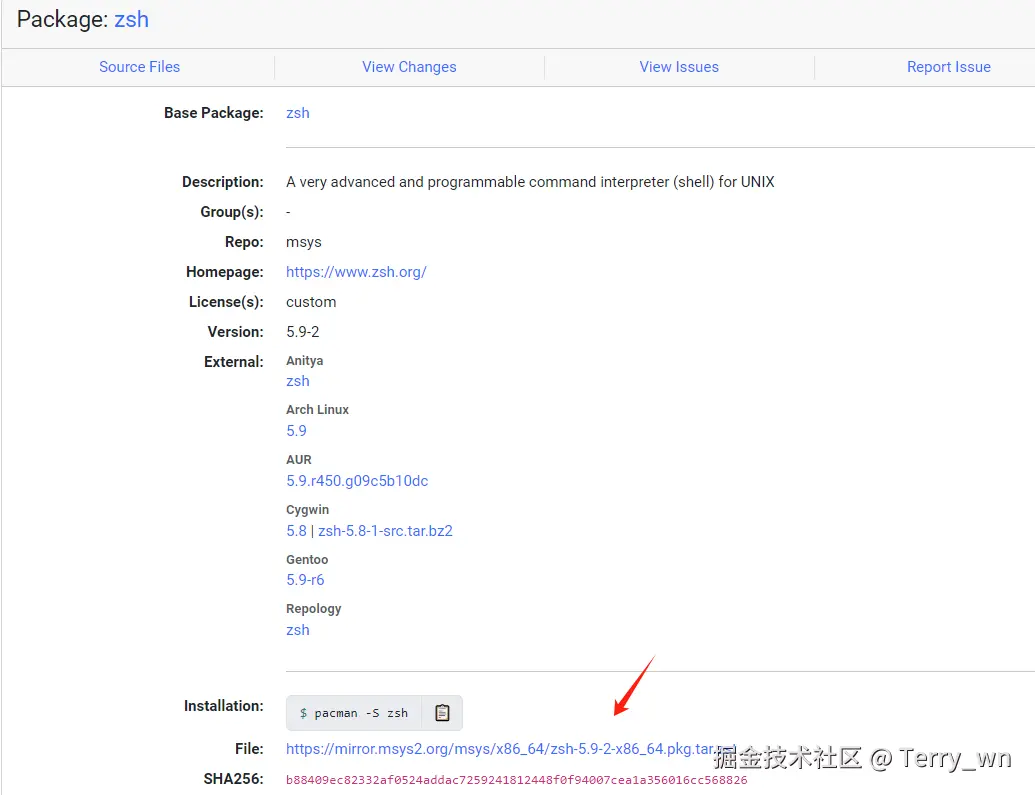The width and height of the screenshot is (1035, 795).
Task: Open AUR version 5.9.r450.g09c5b10dc link
Action: (357, 481)
